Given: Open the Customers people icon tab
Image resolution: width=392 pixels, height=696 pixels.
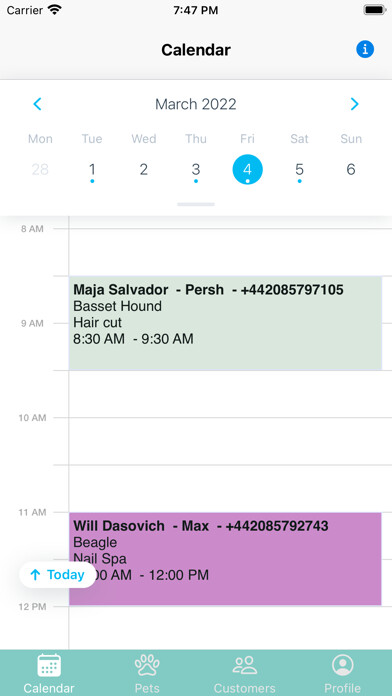Looking at the screenshot, I should pos(245,665).
